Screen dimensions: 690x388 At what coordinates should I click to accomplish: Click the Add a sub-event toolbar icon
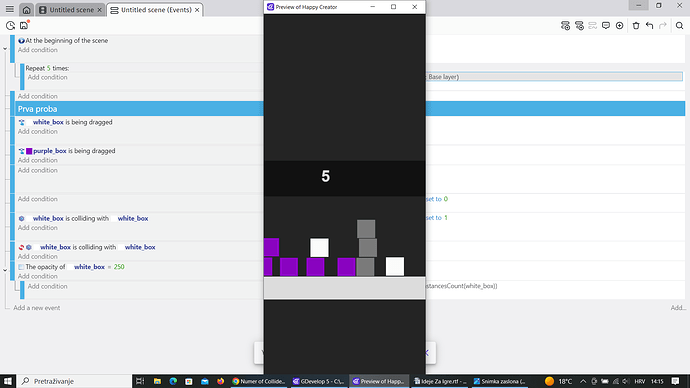tap(579, 26)
